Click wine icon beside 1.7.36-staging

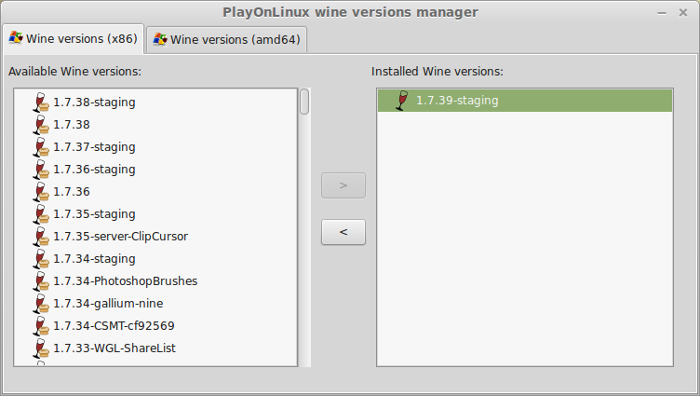(x=41, y=169)
